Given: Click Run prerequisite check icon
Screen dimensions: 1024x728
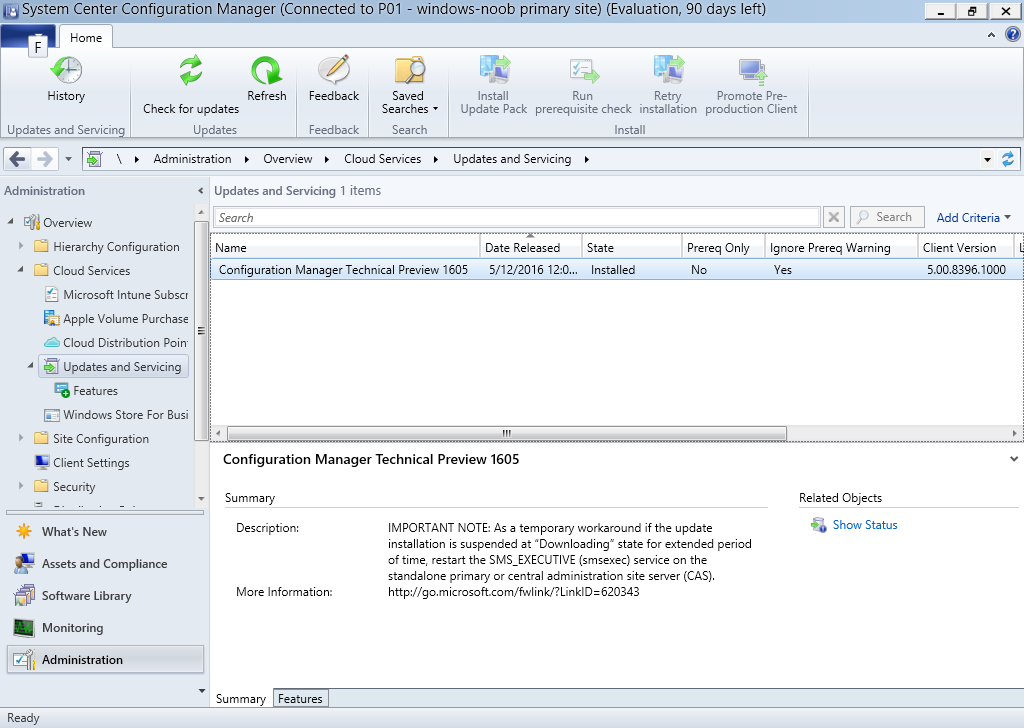Looking at the screenshot, I should point(583,71).
